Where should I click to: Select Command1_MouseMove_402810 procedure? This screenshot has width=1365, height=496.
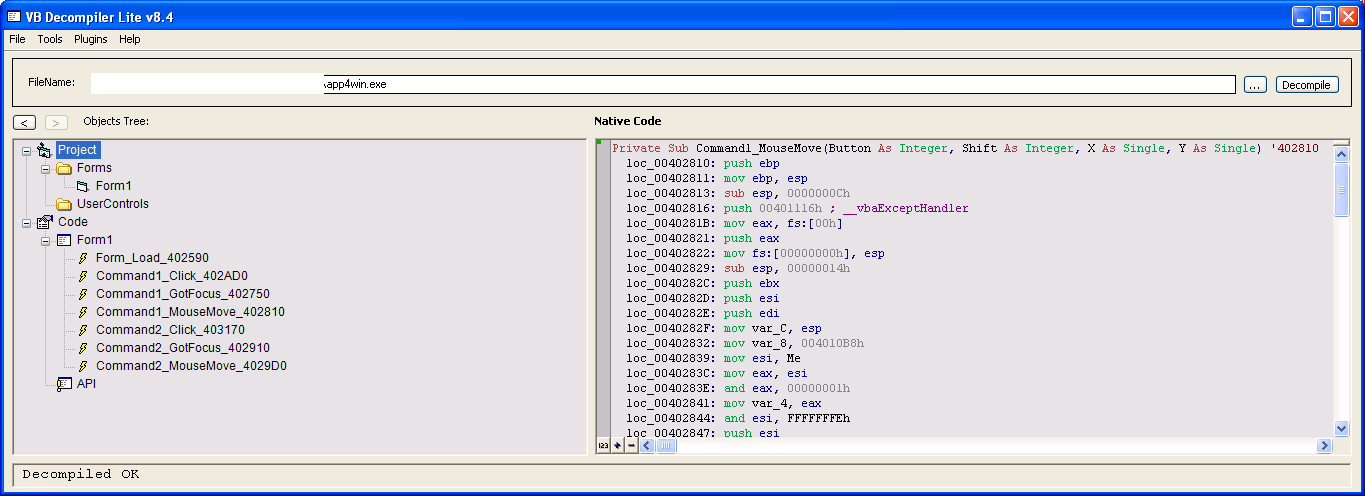point(190,312)
